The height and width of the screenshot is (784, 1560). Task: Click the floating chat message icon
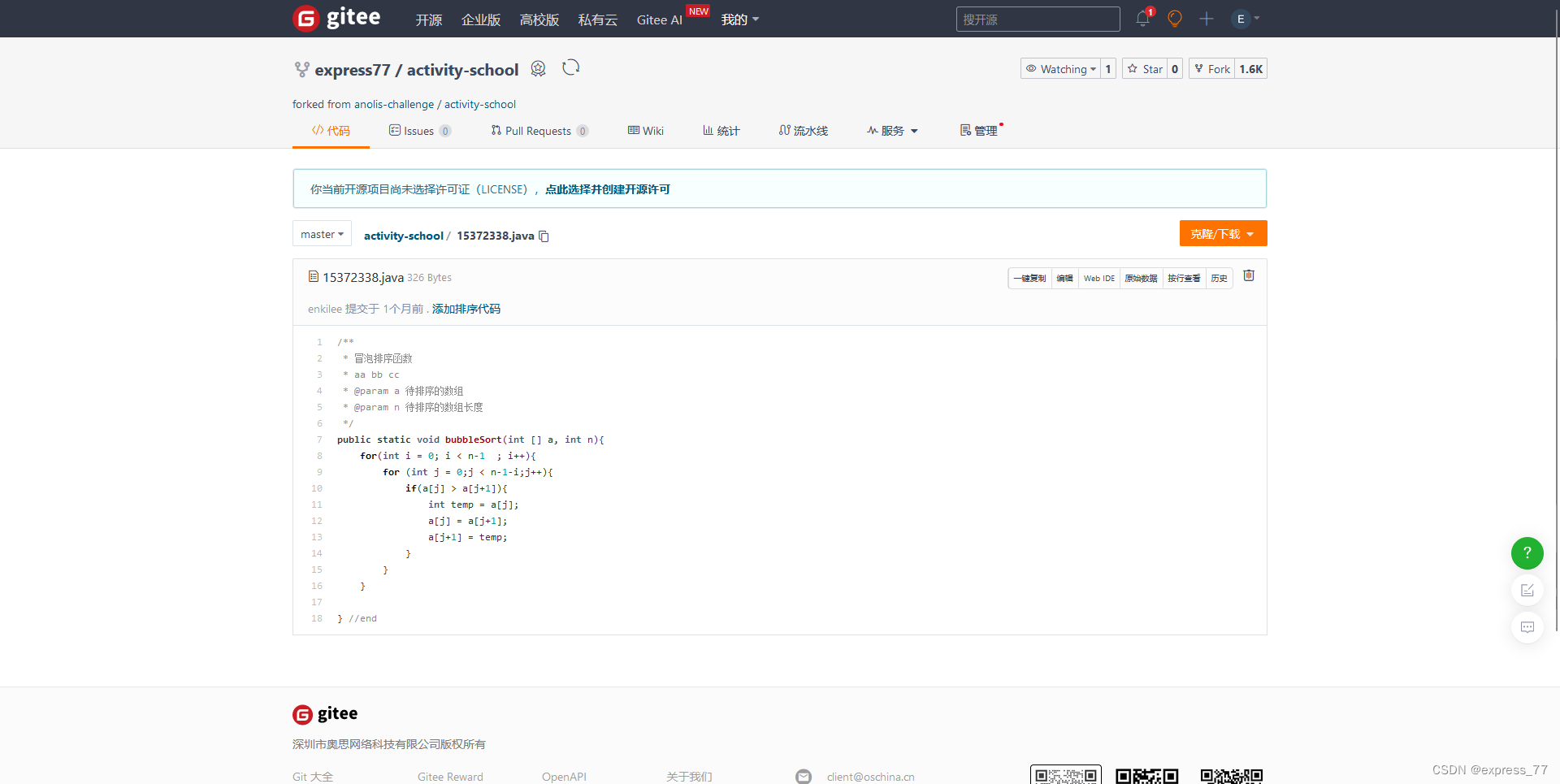pyautogui.click(x=1527, y=627)
